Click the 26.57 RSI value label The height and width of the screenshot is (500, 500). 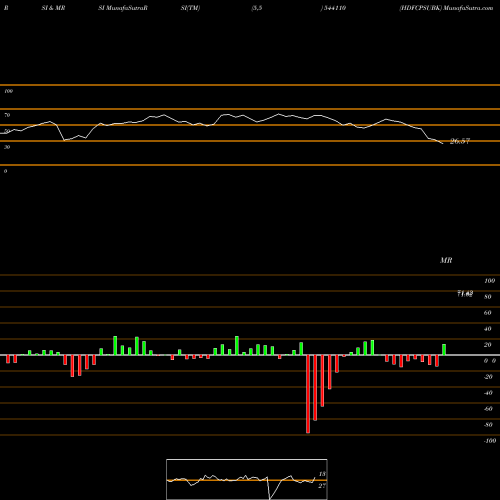(x=460, y=141)
